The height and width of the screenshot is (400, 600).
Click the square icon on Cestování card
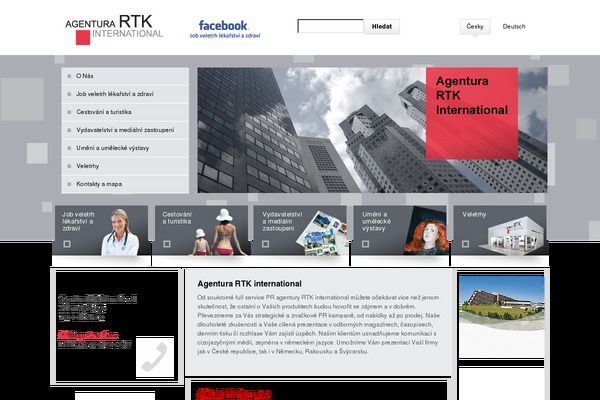pos(167,244)
